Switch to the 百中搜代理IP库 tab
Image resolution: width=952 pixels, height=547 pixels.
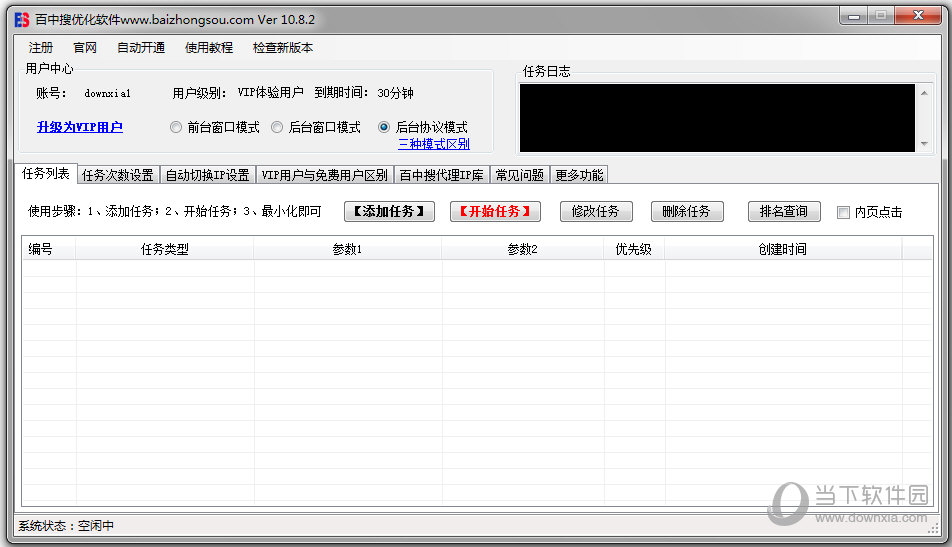[x=441, y=175]
